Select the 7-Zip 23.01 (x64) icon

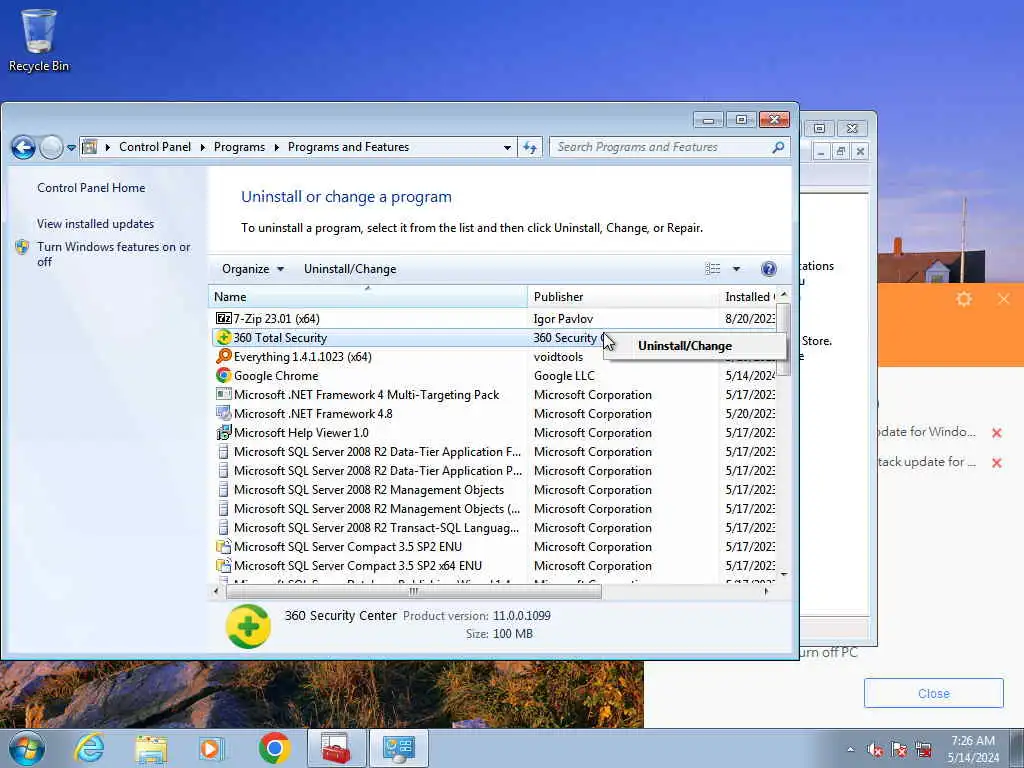[x=223, y=319]
